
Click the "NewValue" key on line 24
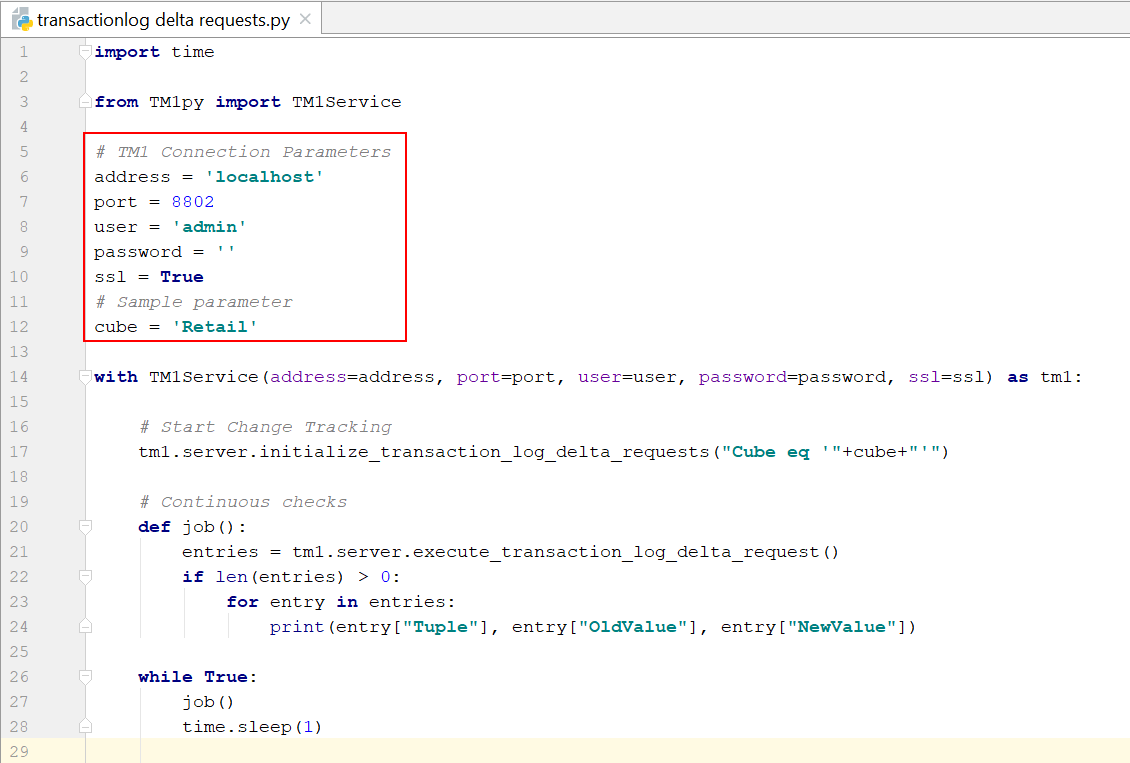tap(842, 627)
